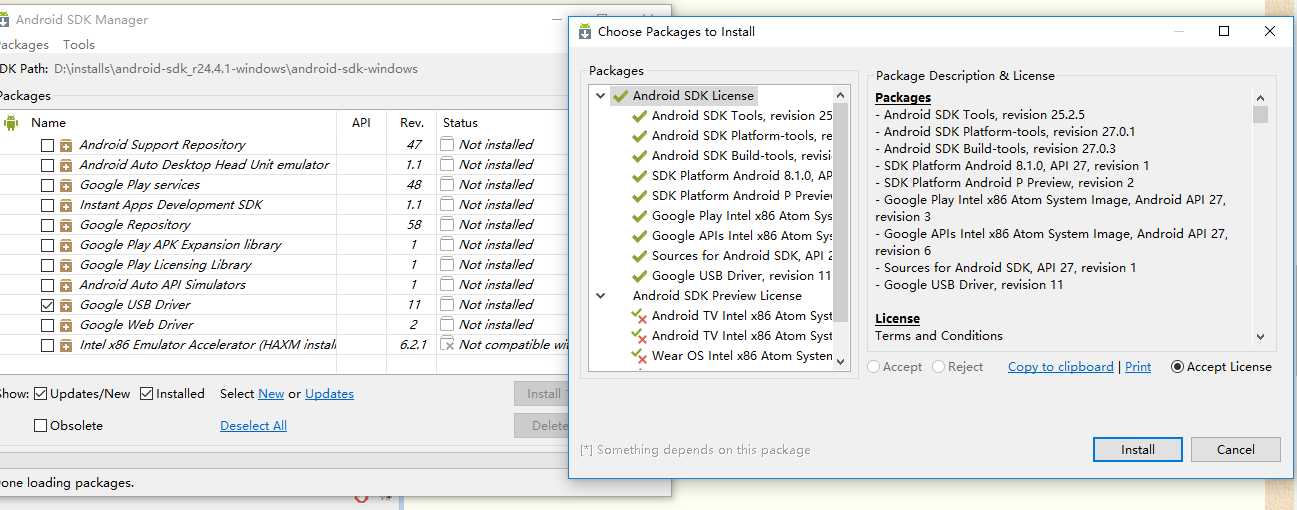
Task: Select Android SDK Tools, revision 25 entry
Action: pyautogui.click(x=741, y=116)
